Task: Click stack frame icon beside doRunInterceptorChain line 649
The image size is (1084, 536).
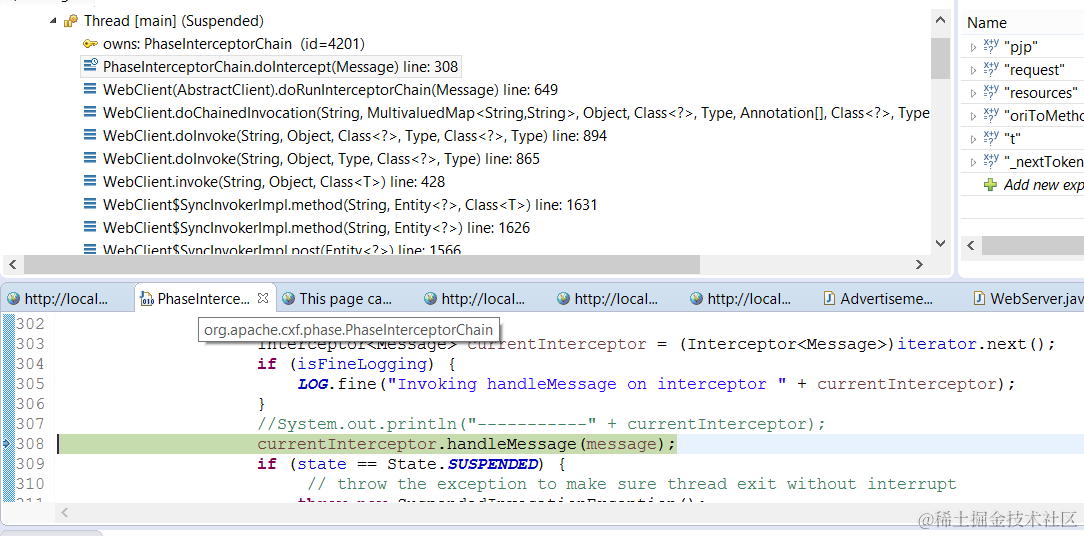Action: (90, 89)
